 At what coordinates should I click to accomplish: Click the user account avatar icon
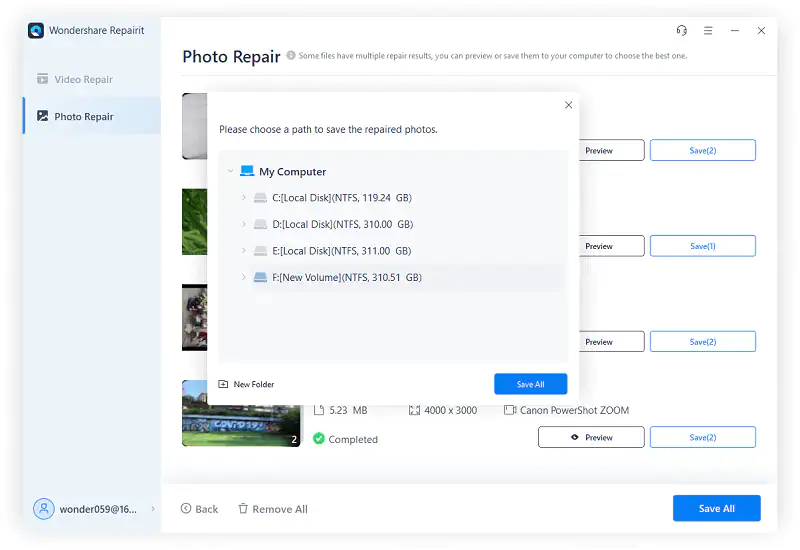(44, 509)
